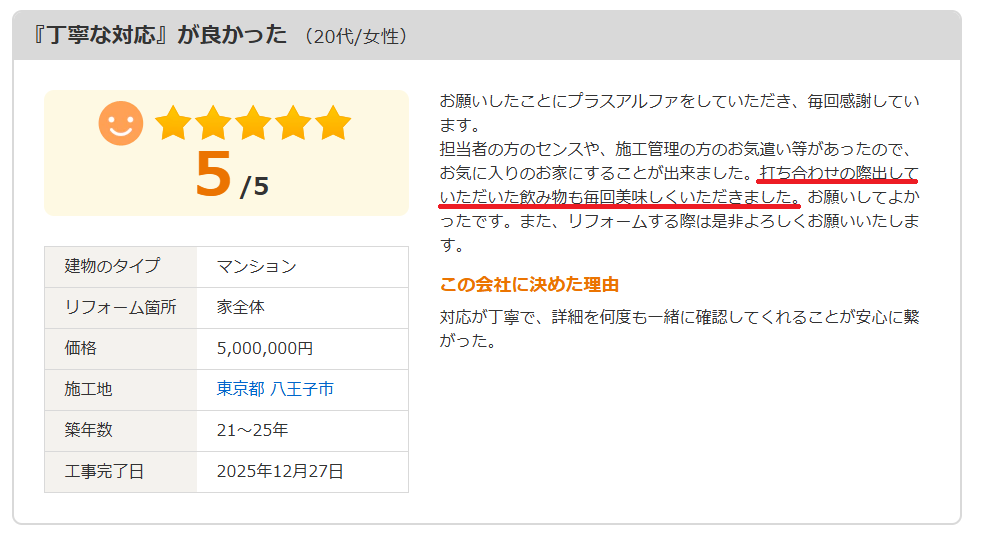Click the orange heading この会社に決めた理由
982x533 pixels.
[529, 285]
